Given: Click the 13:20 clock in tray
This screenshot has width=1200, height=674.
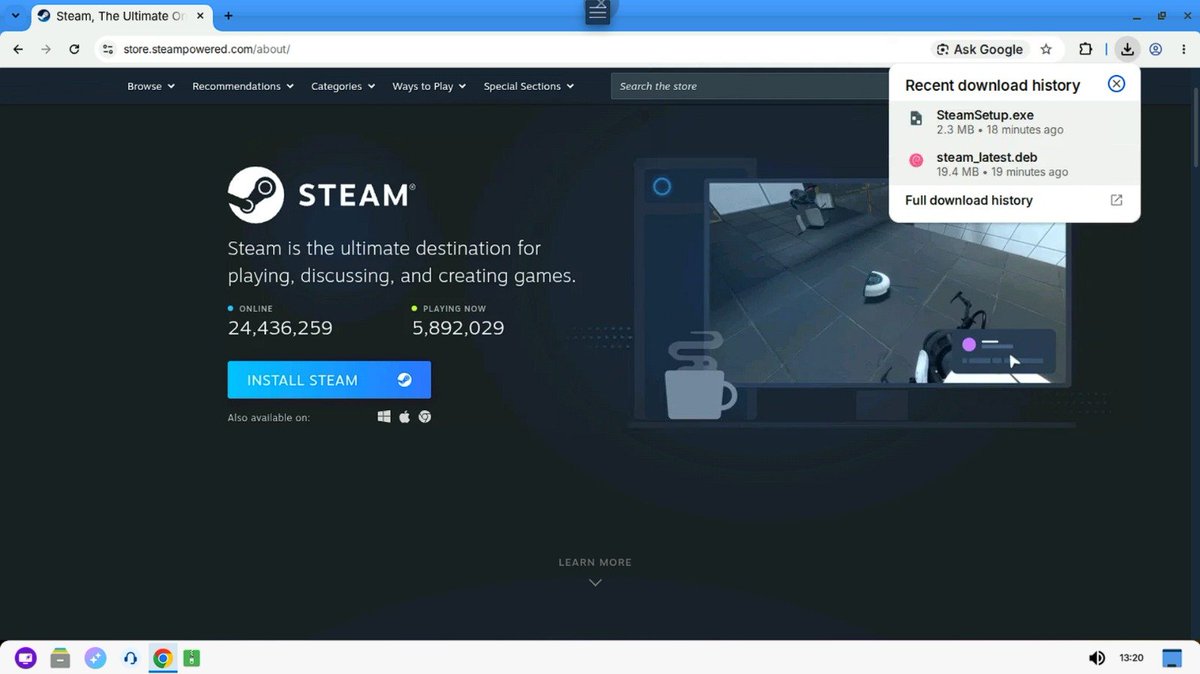Looking at the screenshot, I should tap(1131, 658).
